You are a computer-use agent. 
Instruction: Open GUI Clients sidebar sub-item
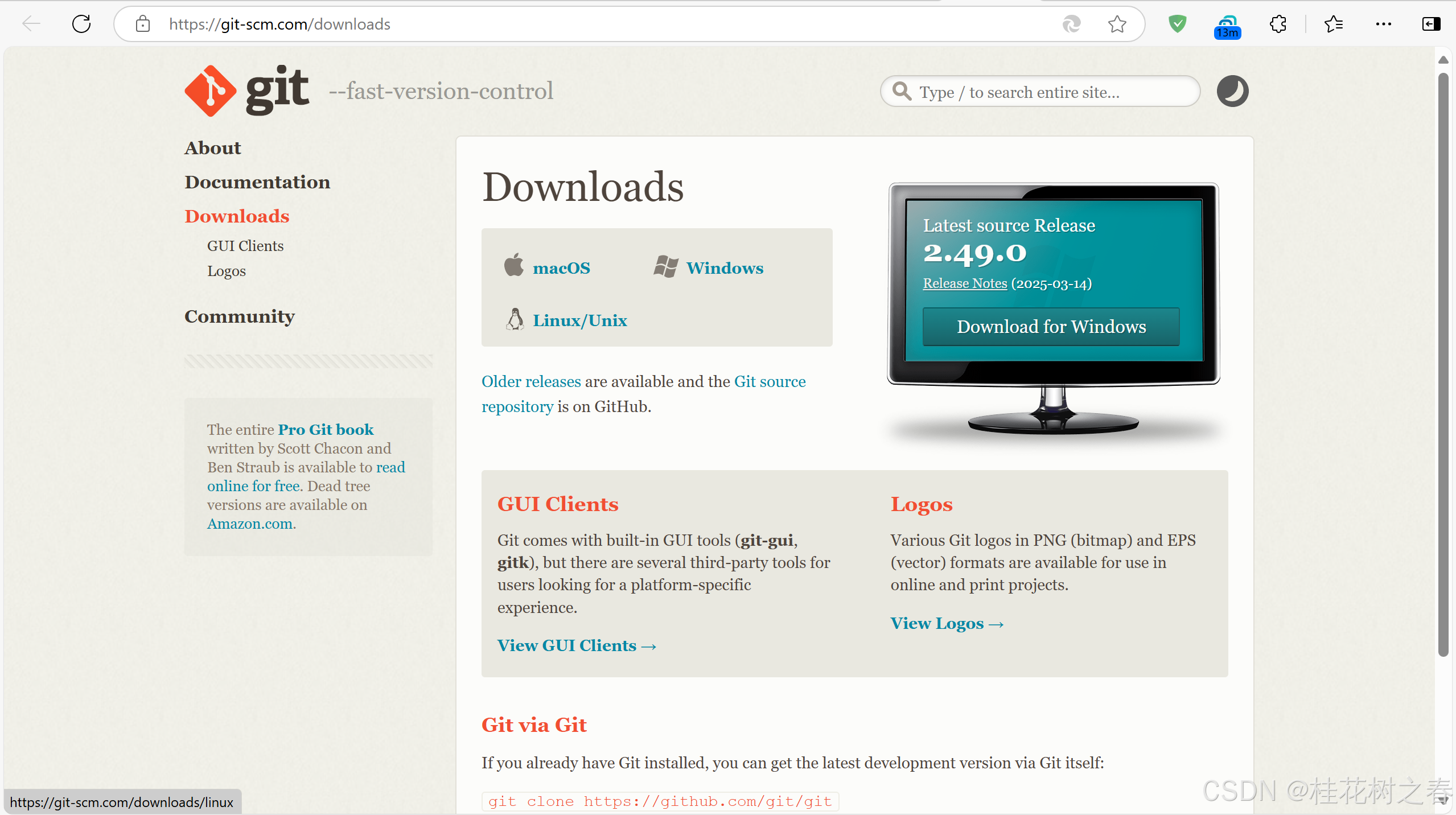(245, 246)
